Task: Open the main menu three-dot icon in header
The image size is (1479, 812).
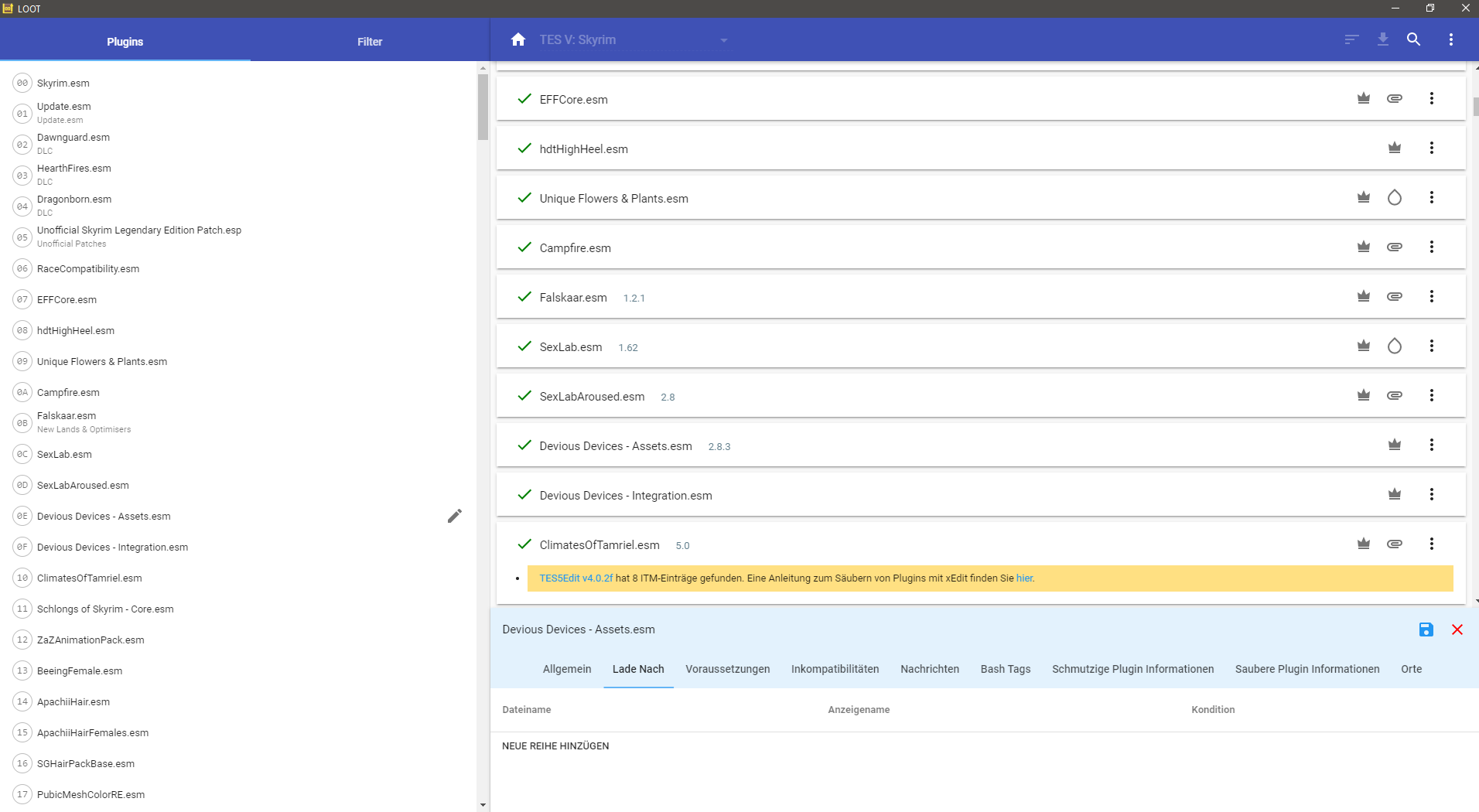Action: point(1451,39)
